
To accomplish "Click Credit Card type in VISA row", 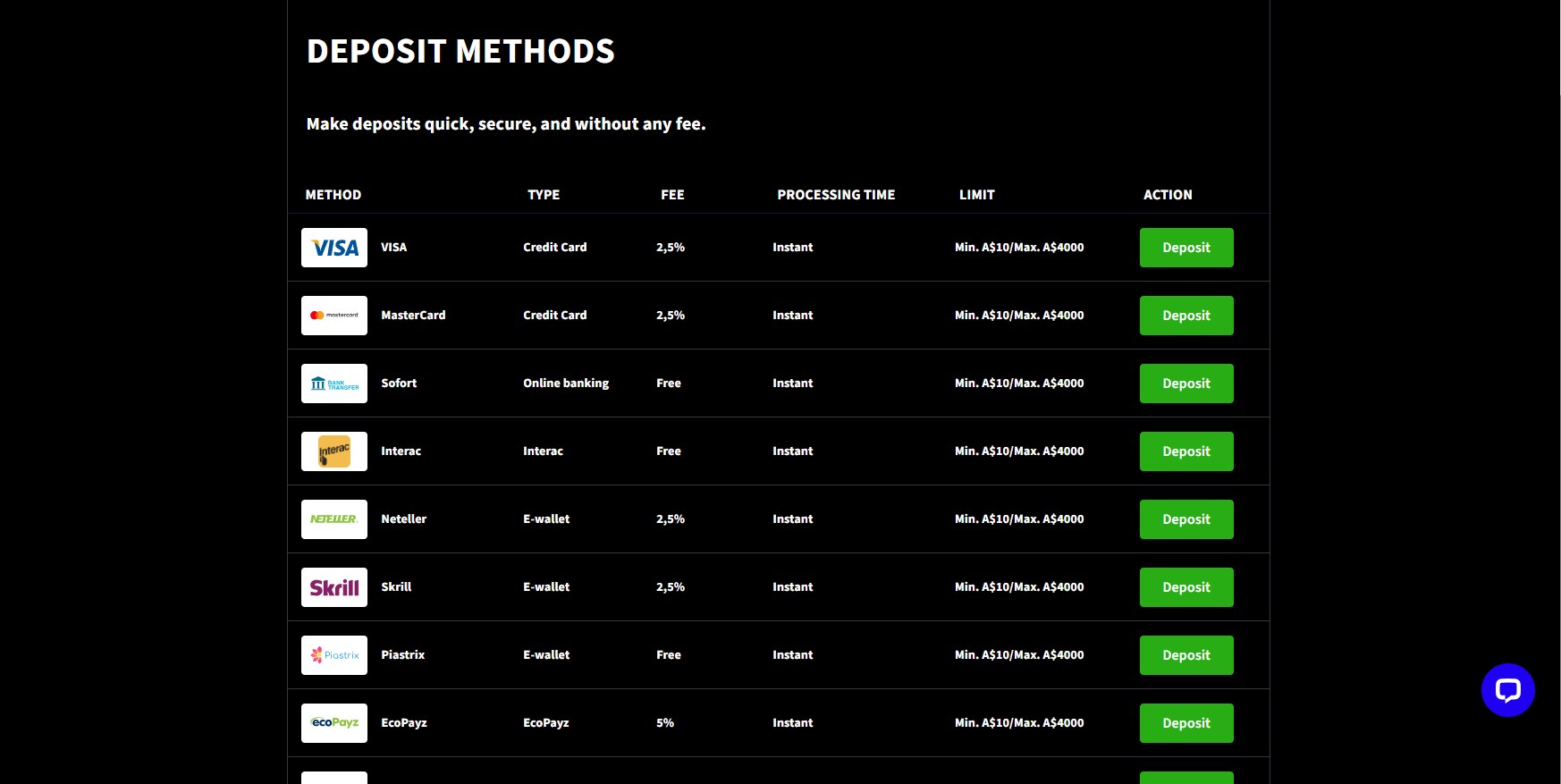I will [555, 248].
